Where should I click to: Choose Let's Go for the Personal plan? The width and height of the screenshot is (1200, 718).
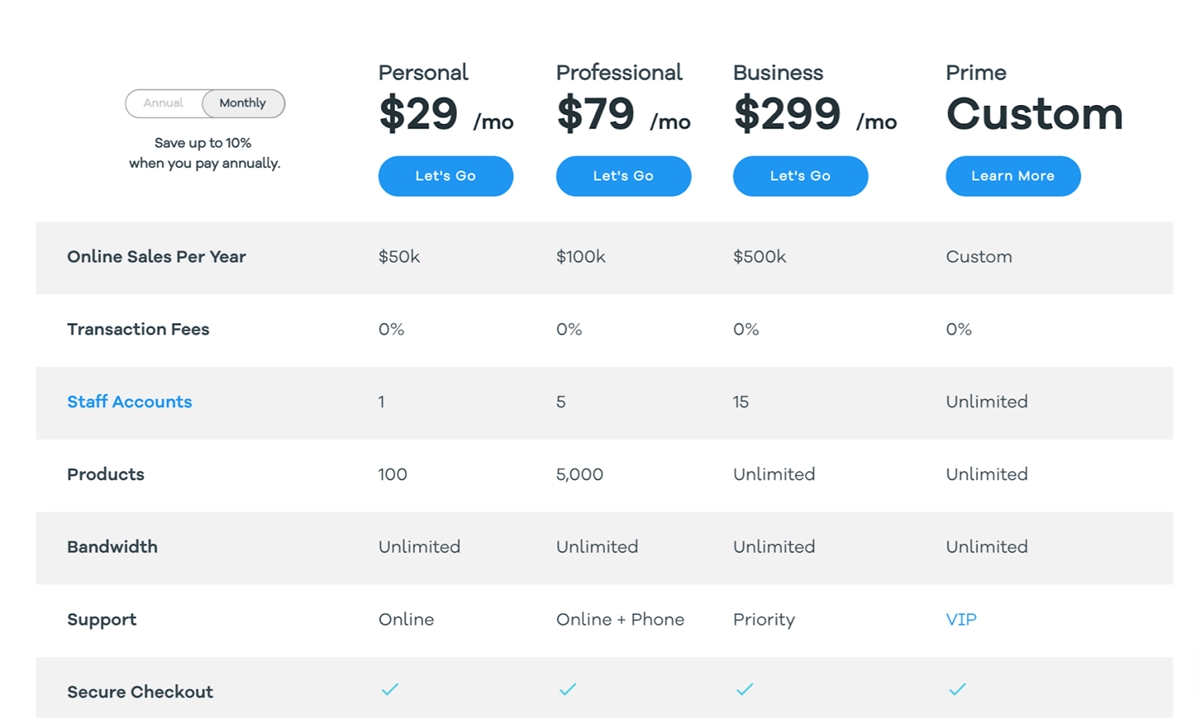(x=446, y=176)
